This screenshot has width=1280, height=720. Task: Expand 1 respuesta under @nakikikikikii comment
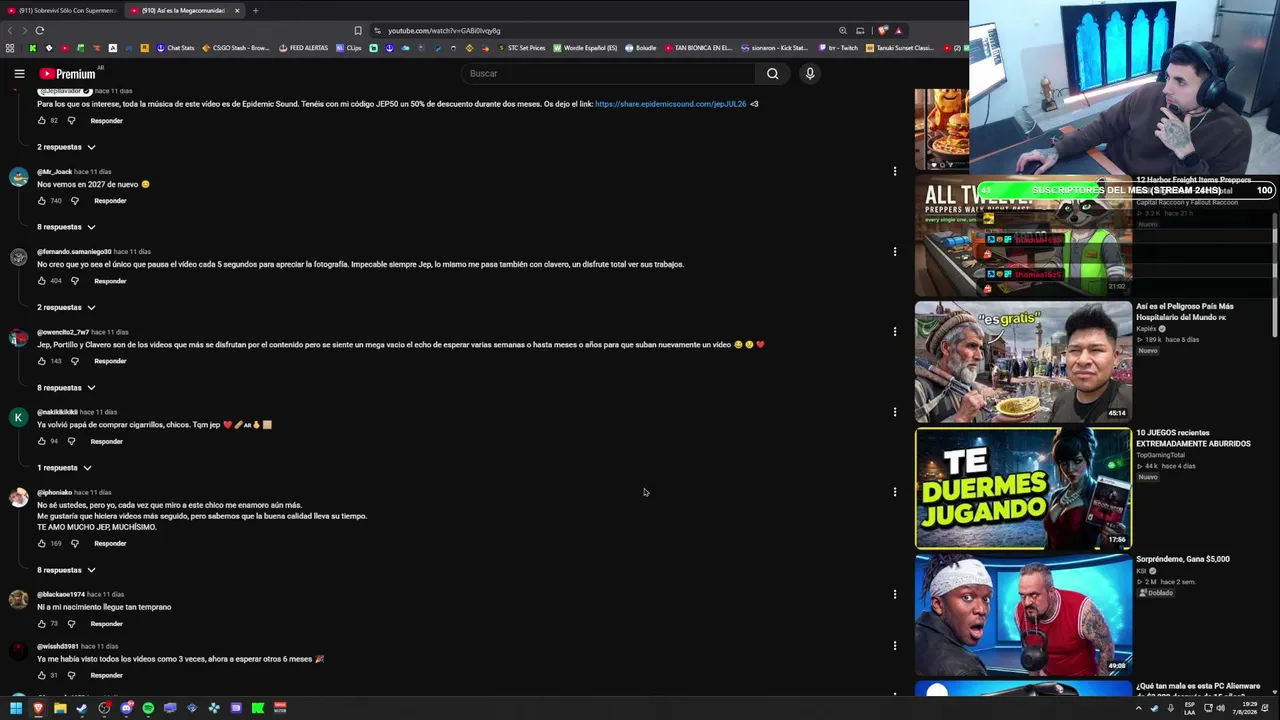pyautogui.click(x=64, y=467)
